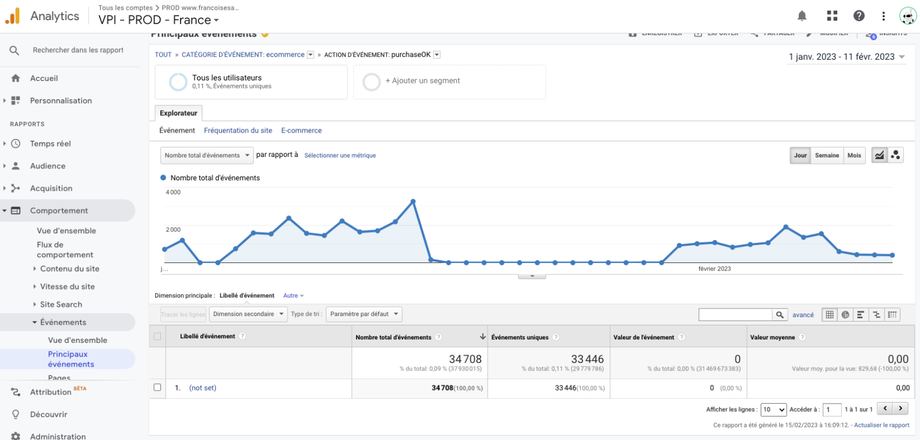Check the (not set) row checkbox

click(x=157, y=387)
